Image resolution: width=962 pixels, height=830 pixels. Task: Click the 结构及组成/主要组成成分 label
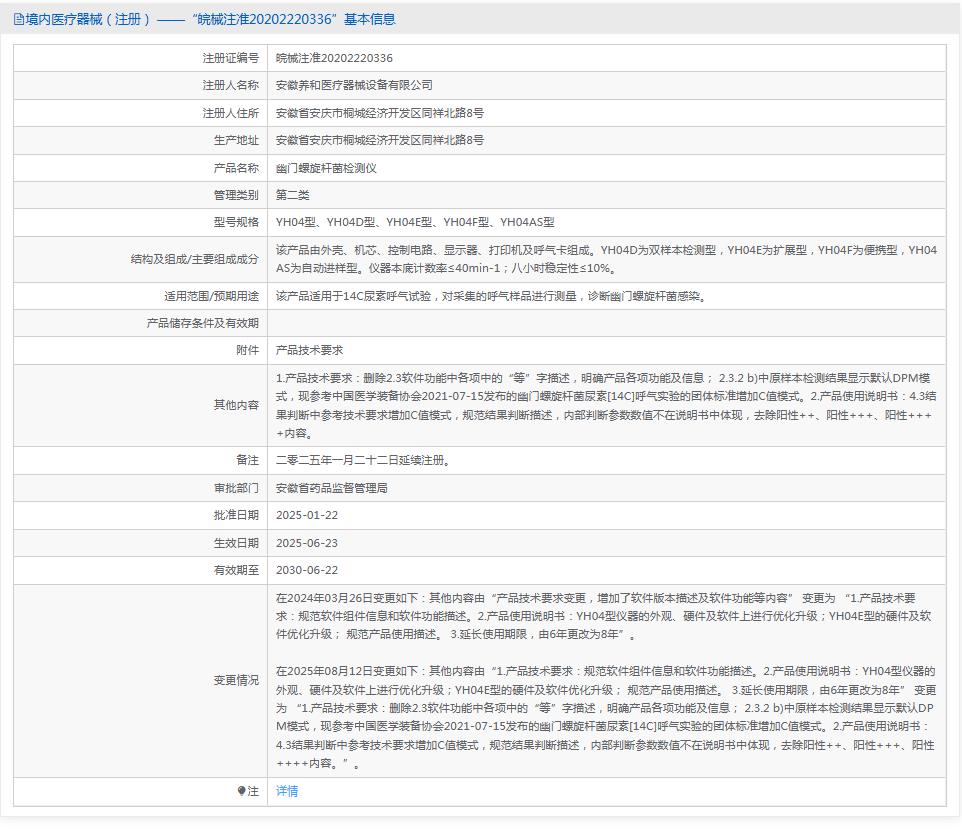pos(194,259)
